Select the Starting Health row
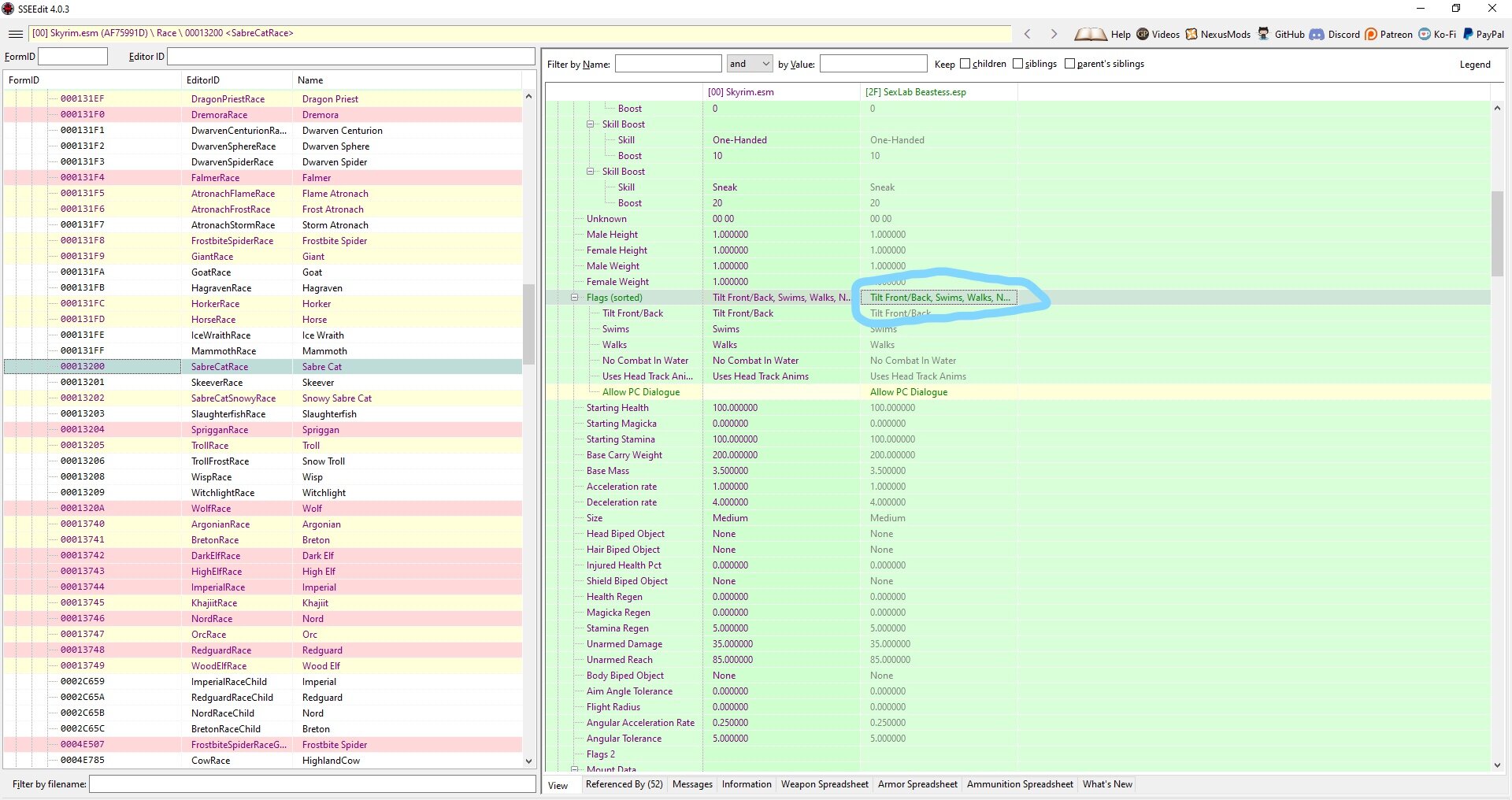 click(1017, 408)
